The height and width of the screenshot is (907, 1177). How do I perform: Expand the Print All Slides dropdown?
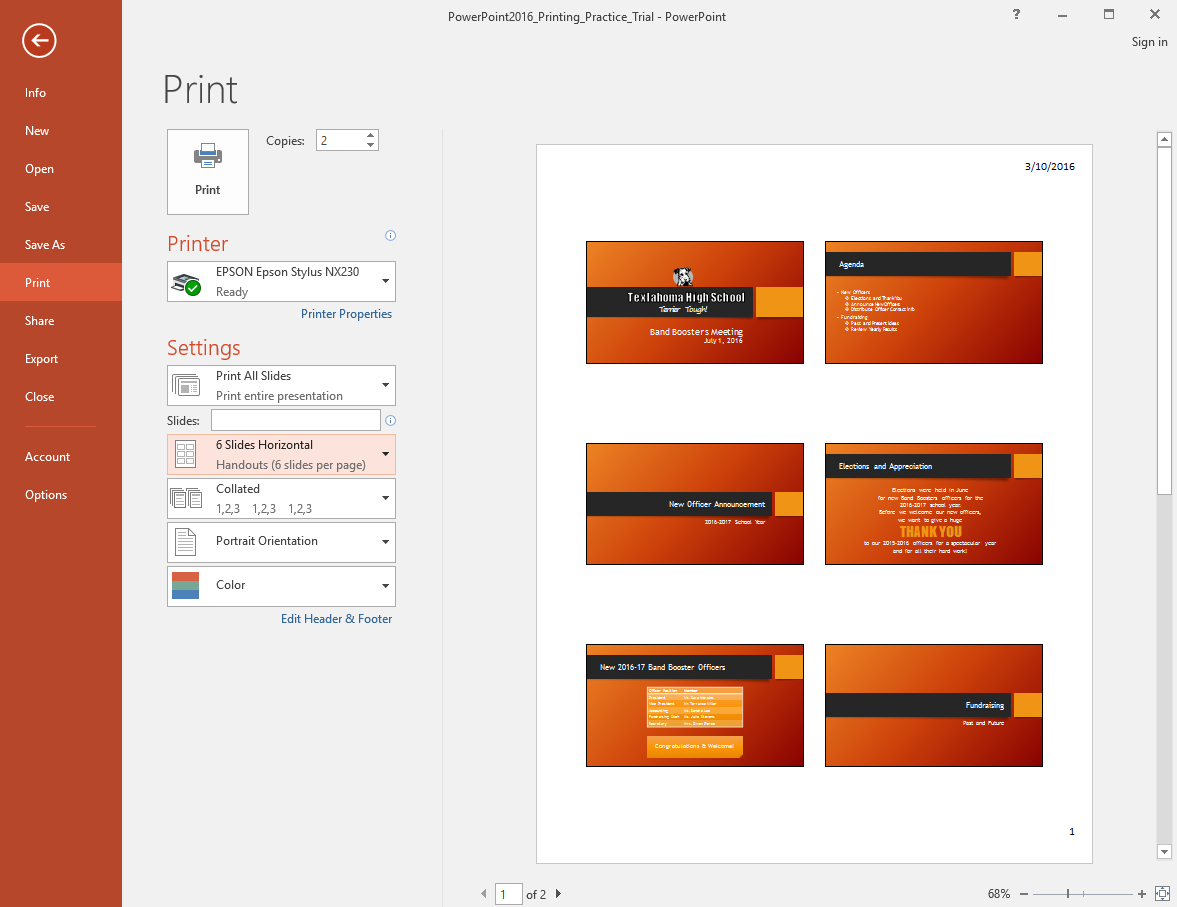tap(384, 385)
